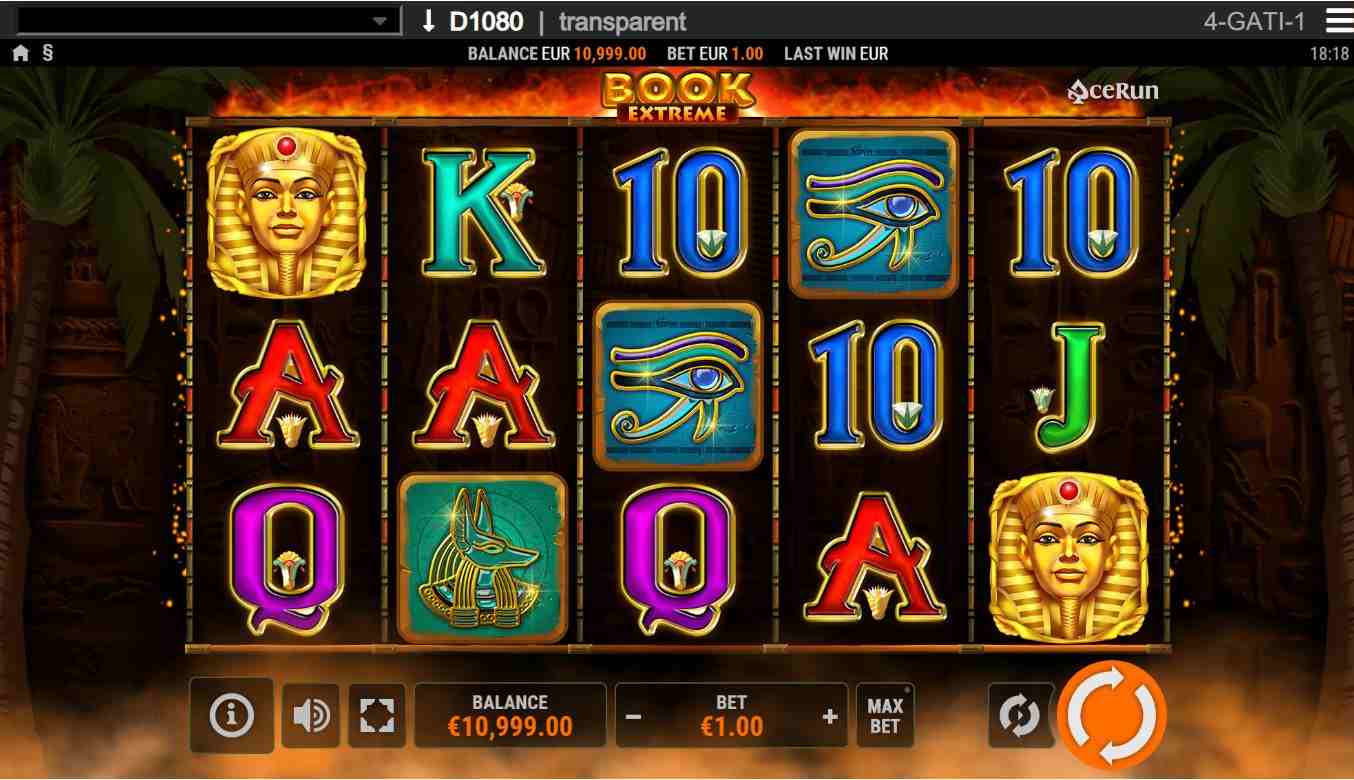Expand the top-left dropdown box
This screenshot has width=1354, height=780.
[x=210, y=21]
